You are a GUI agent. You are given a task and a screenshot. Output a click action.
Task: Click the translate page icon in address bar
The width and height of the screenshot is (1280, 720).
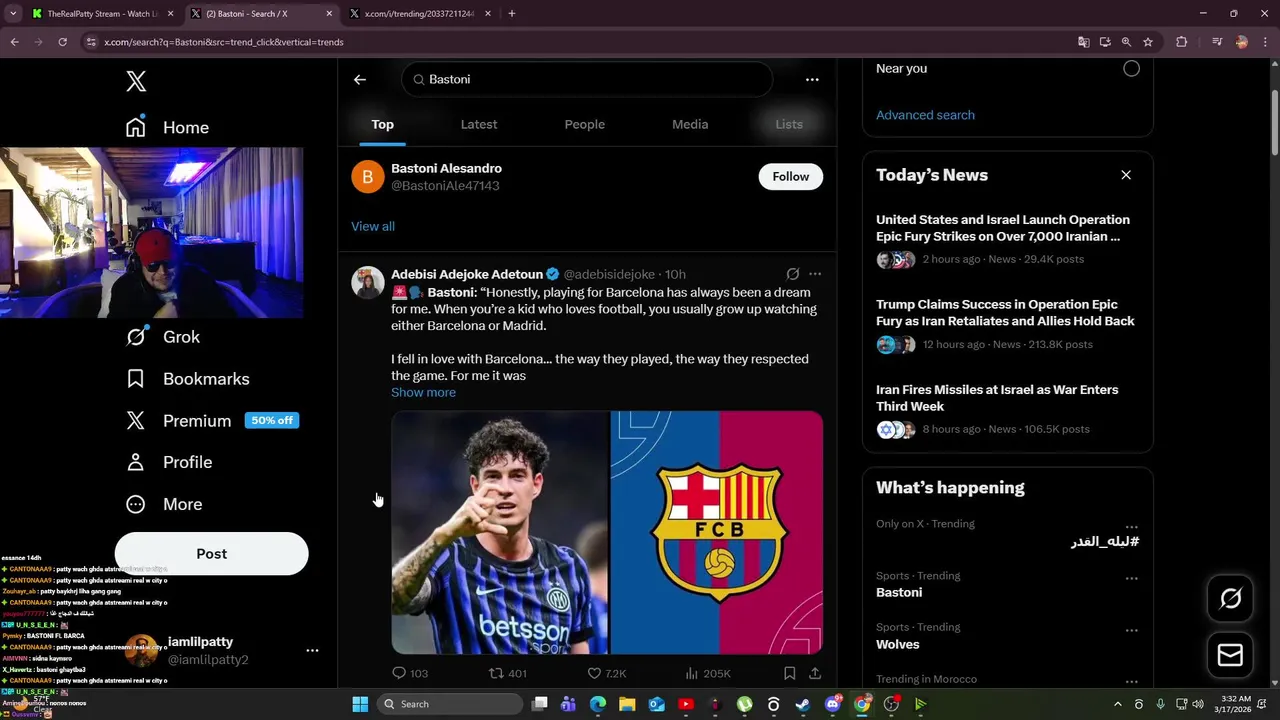[1084, 42]
